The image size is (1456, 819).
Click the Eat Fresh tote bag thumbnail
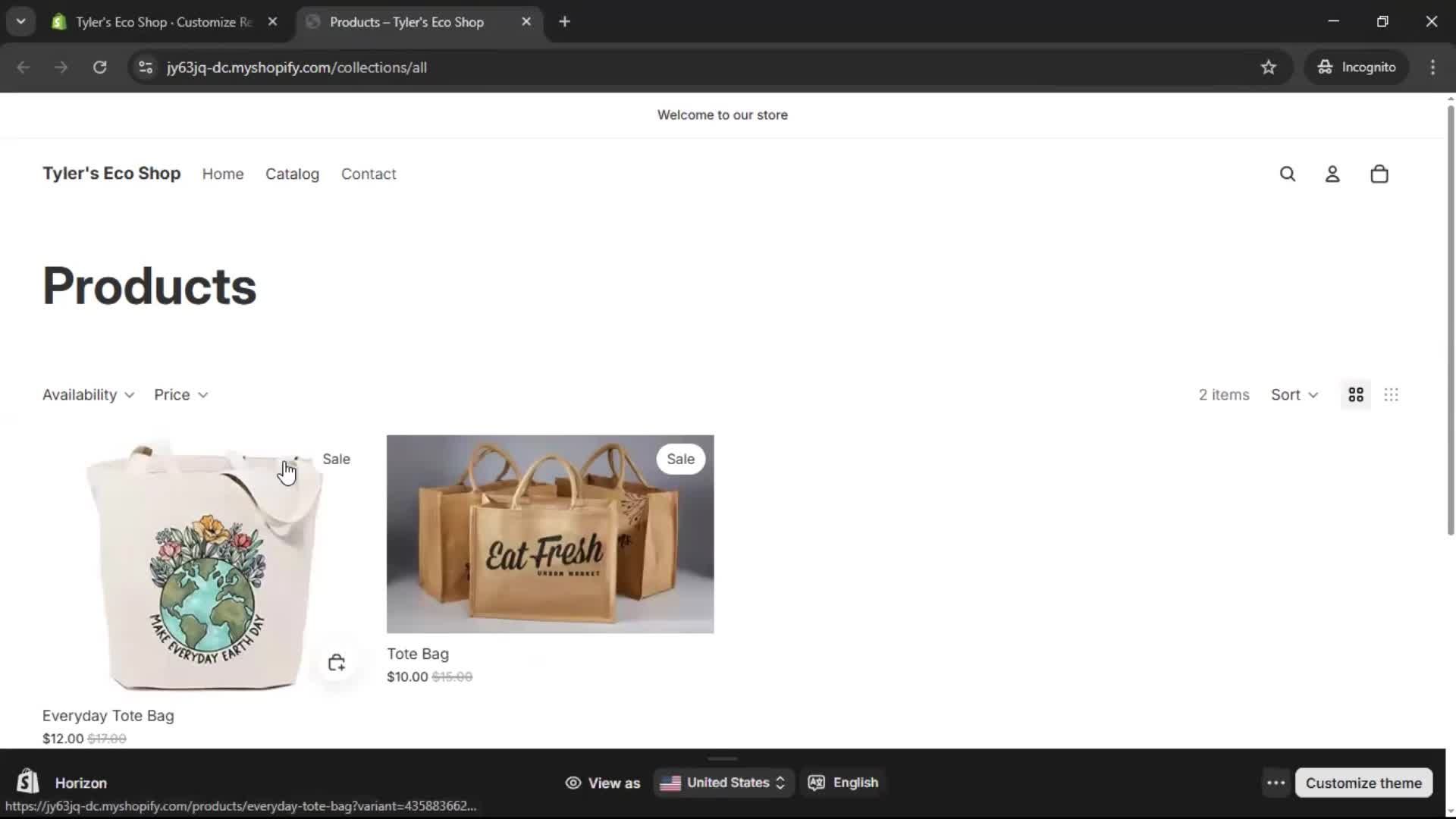(550, 534)
